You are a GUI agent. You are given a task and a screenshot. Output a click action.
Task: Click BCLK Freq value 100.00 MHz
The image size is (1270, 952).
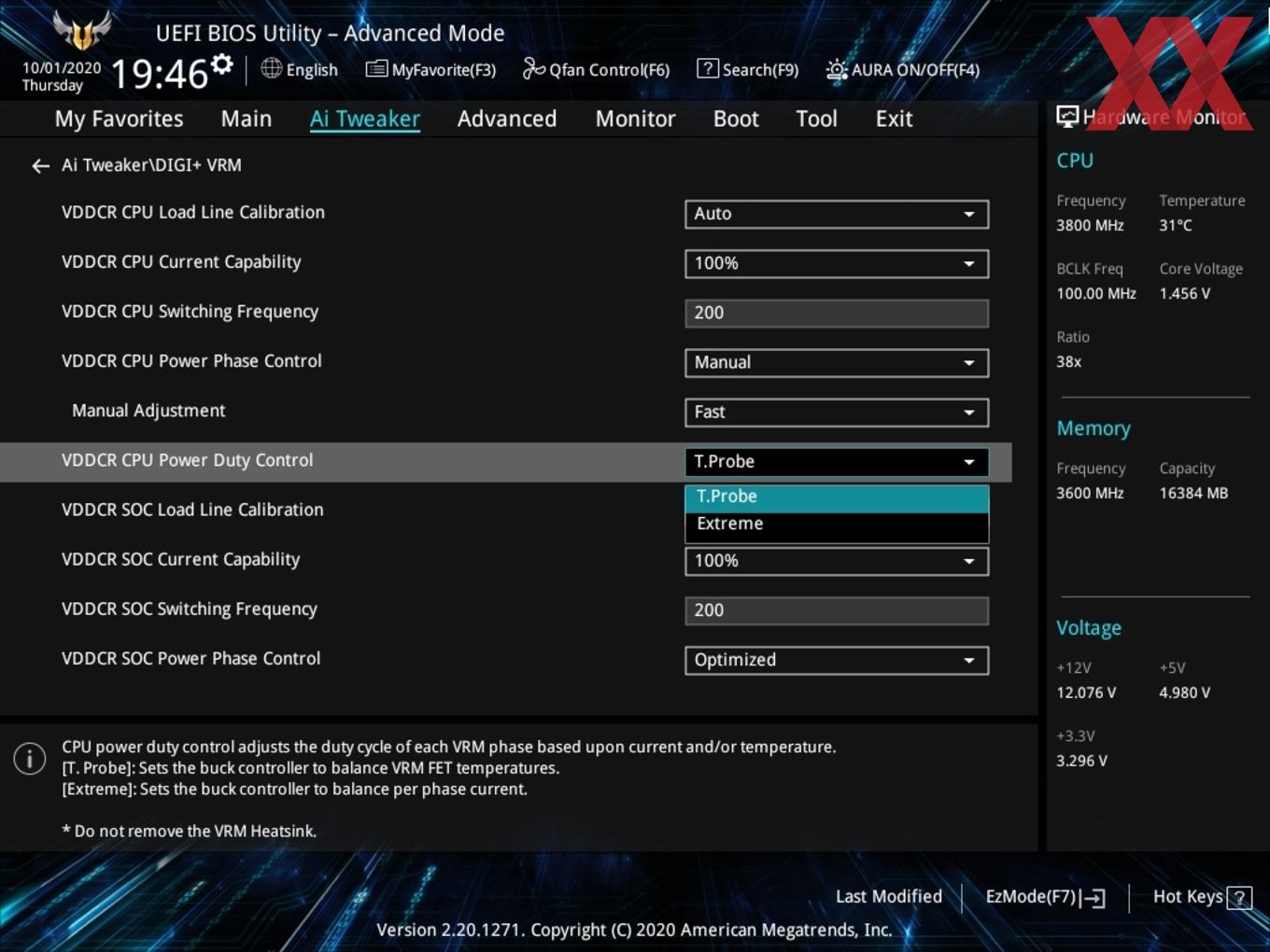(x=1096, y=294)
